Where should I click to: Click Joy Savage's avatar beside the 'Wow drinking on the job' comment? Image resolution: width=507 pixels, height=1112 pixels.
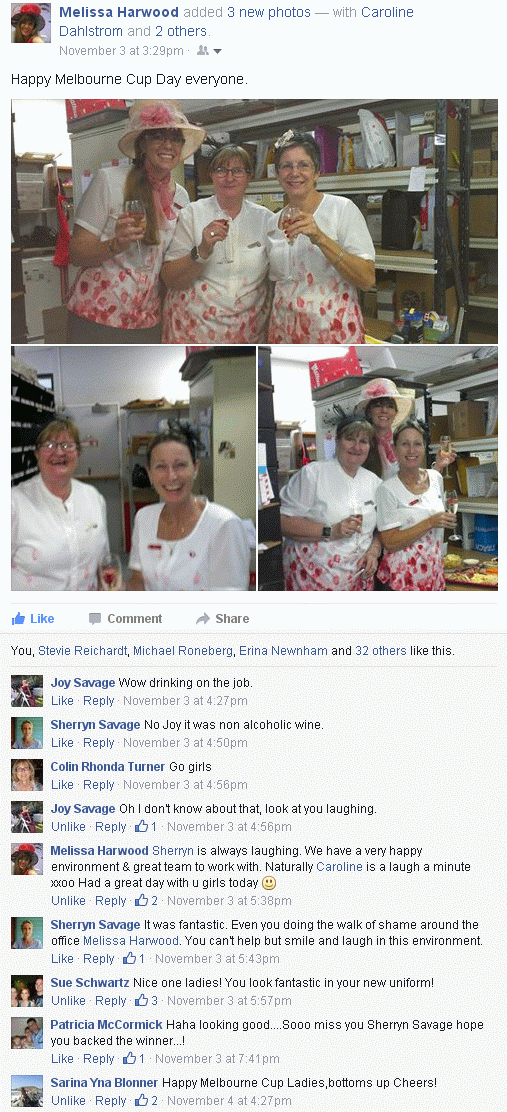coord(27,691)
